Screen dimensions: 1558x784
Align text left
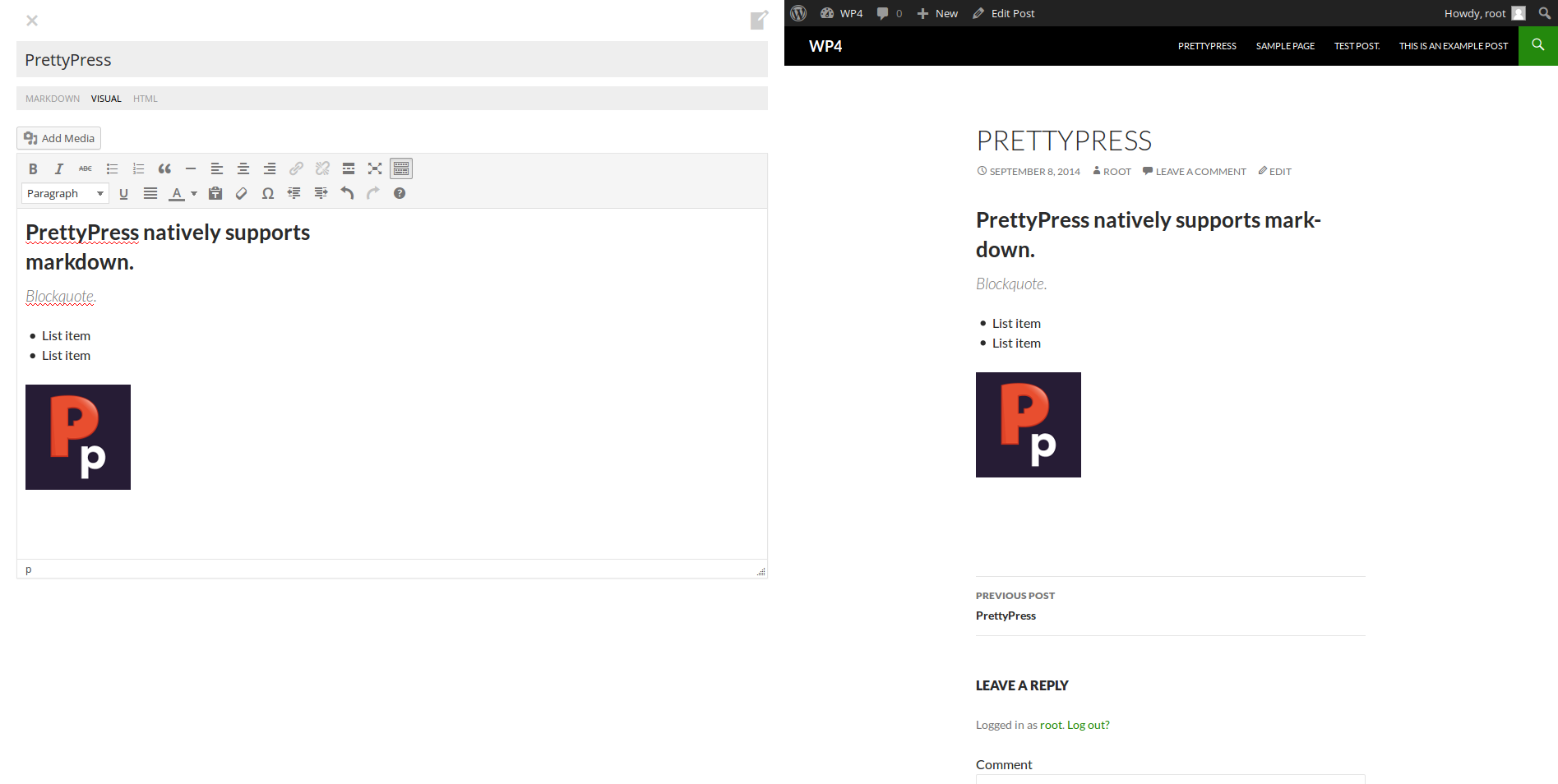point(217,168)
